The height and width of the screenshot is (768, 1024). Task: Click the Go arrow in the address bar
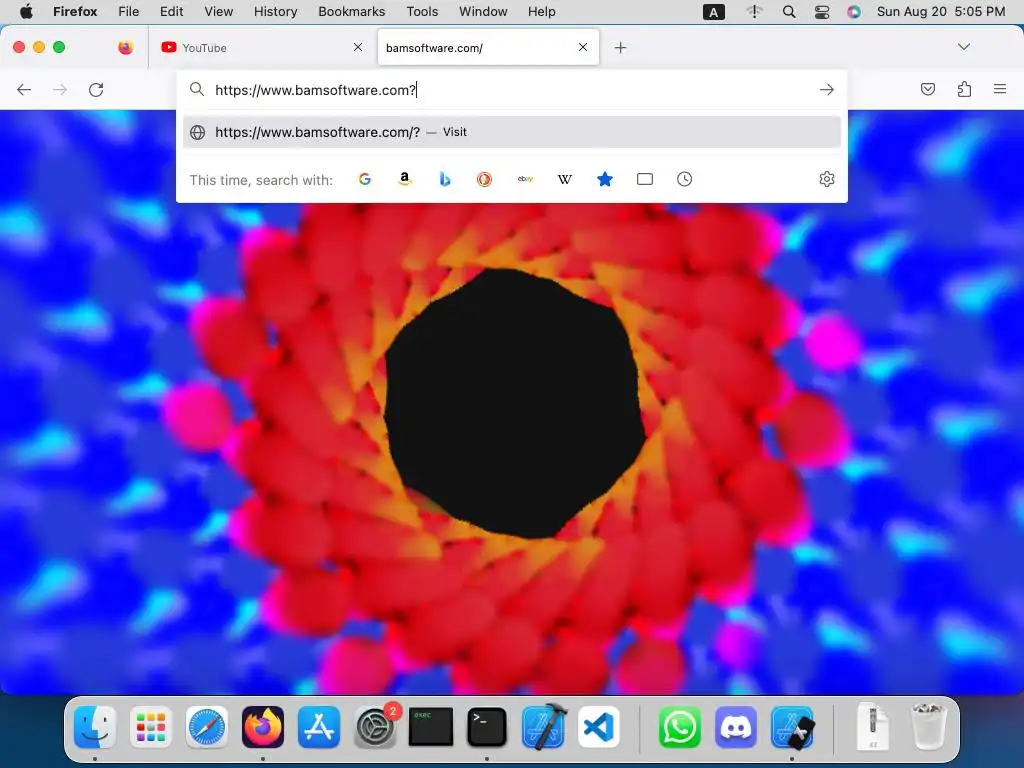point(827,89)
